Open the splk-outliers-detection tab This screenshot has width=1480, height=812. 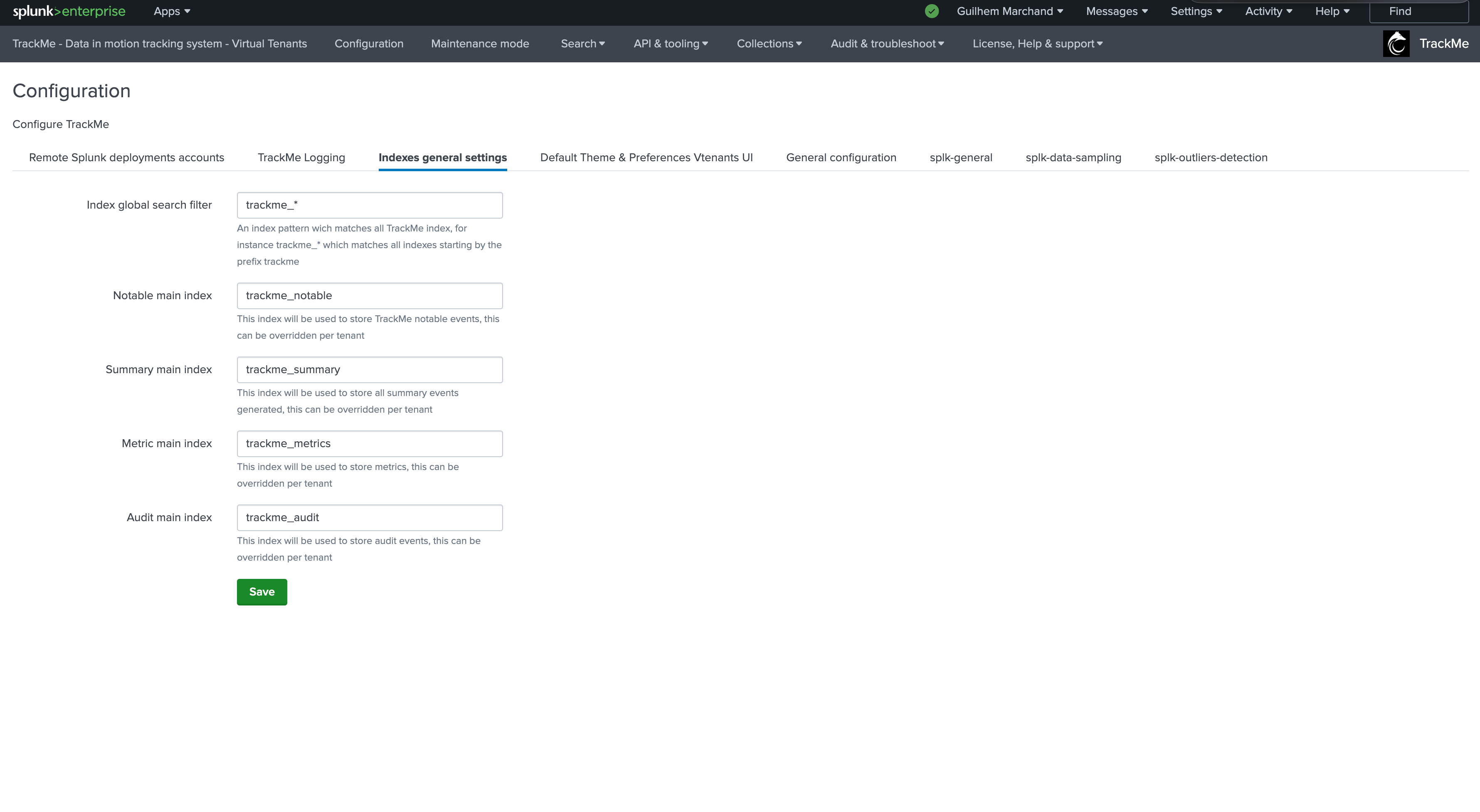(x=1211, y=157)
